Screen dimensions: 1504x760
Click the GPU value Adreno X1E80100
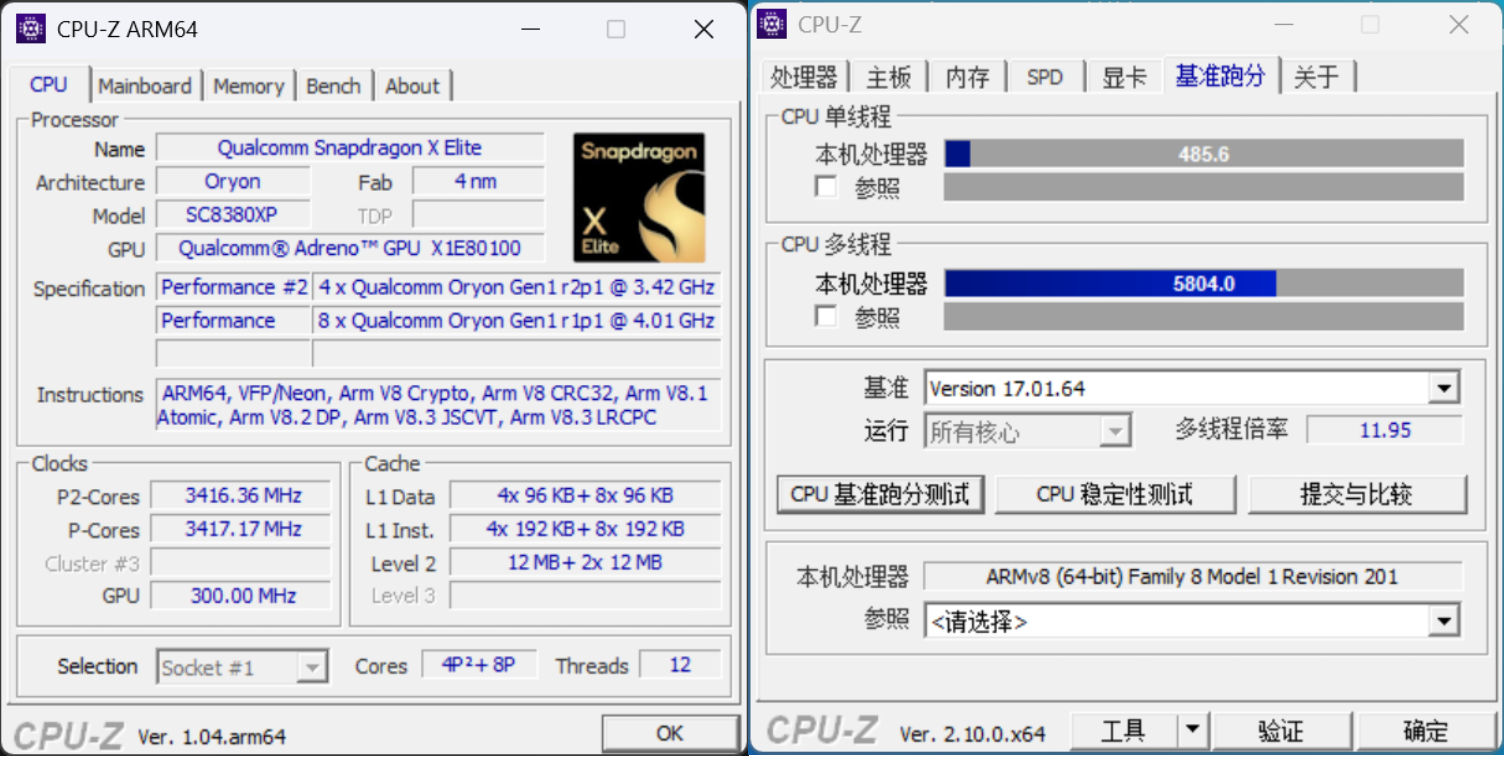(x=350, y=248)
